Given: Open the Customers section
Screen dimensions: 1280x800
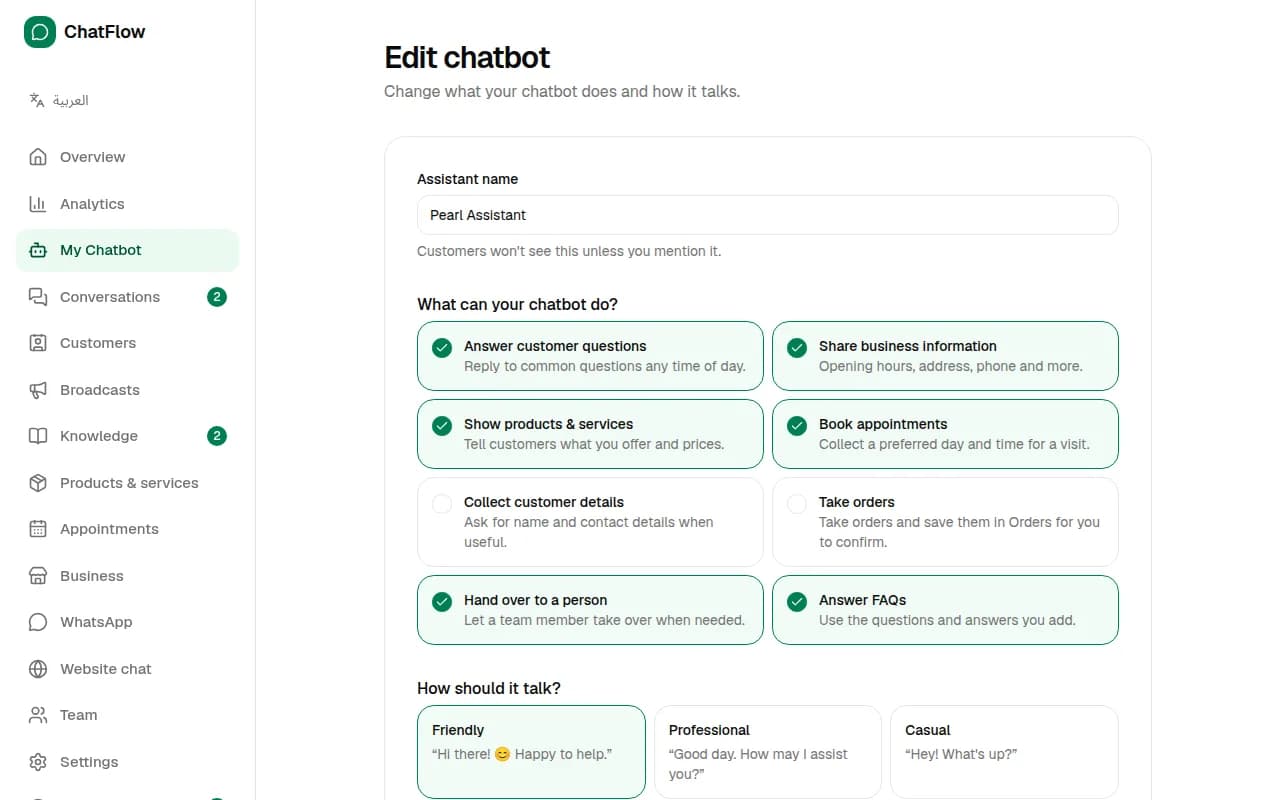Looking at the screenshot, I should [x=127, y=343].
